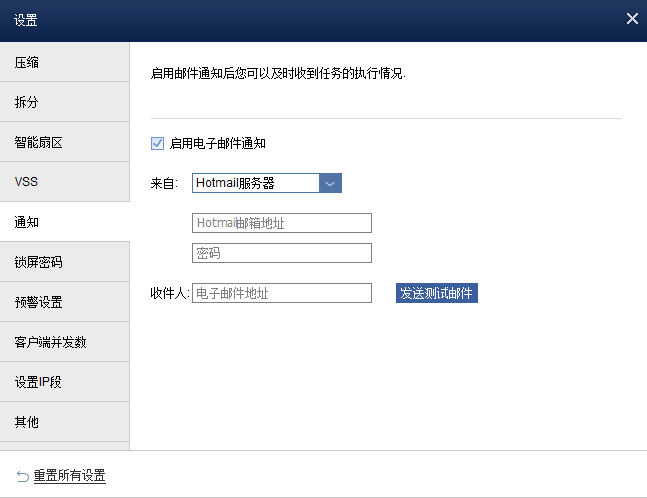Open the 锁屏密码 tab
This screenshot has height=498, width=647.
65,262
